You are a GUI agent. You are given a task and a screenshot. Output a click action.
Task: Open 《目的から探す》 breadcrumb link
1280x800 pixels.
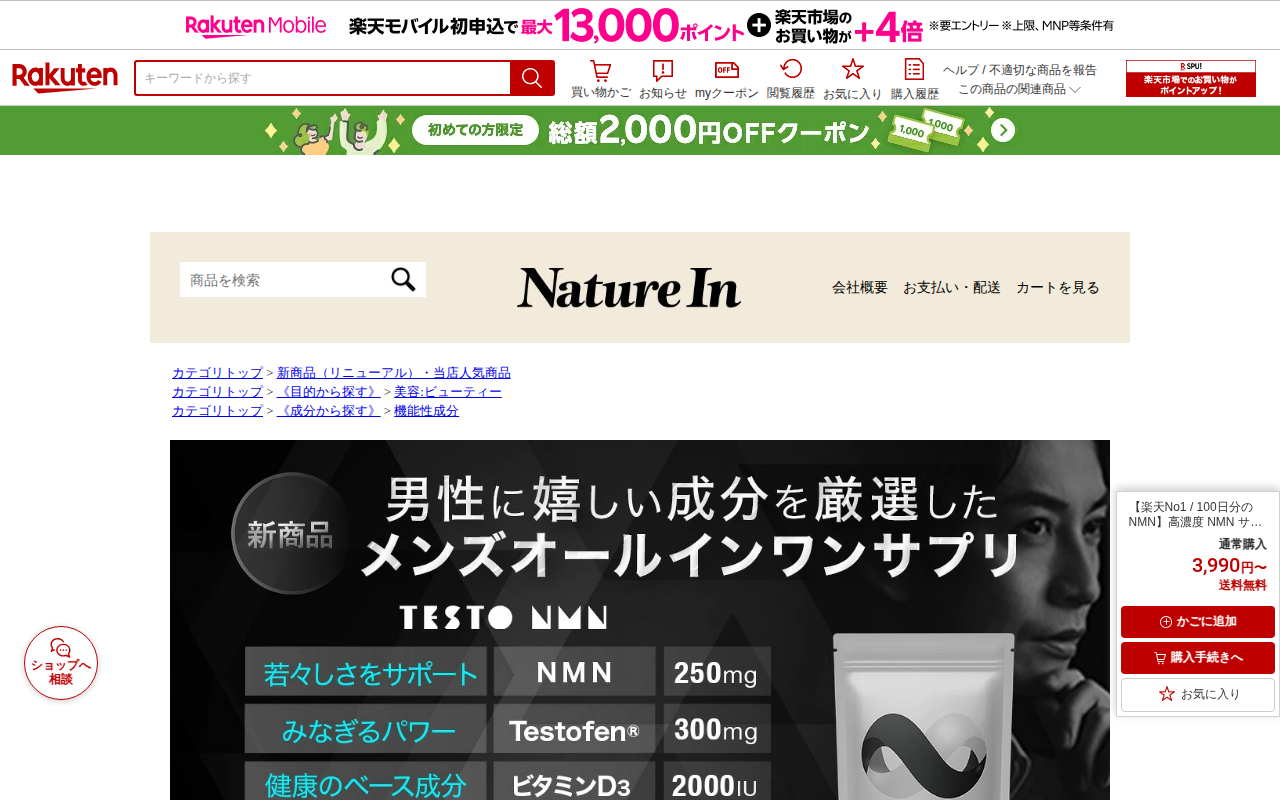(328, 392)
